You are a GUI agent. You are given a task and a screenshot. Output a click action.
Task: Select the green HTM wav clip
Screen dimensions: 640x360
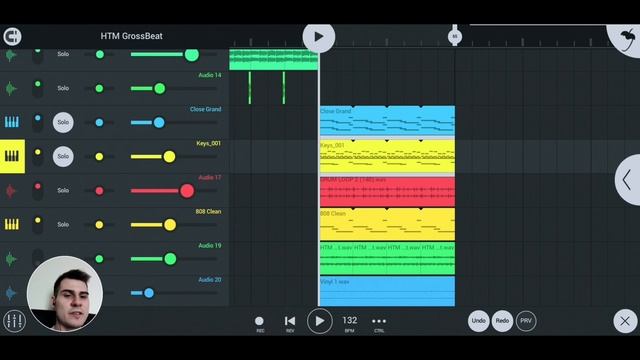pyautogui.click(x=387, y=259)
